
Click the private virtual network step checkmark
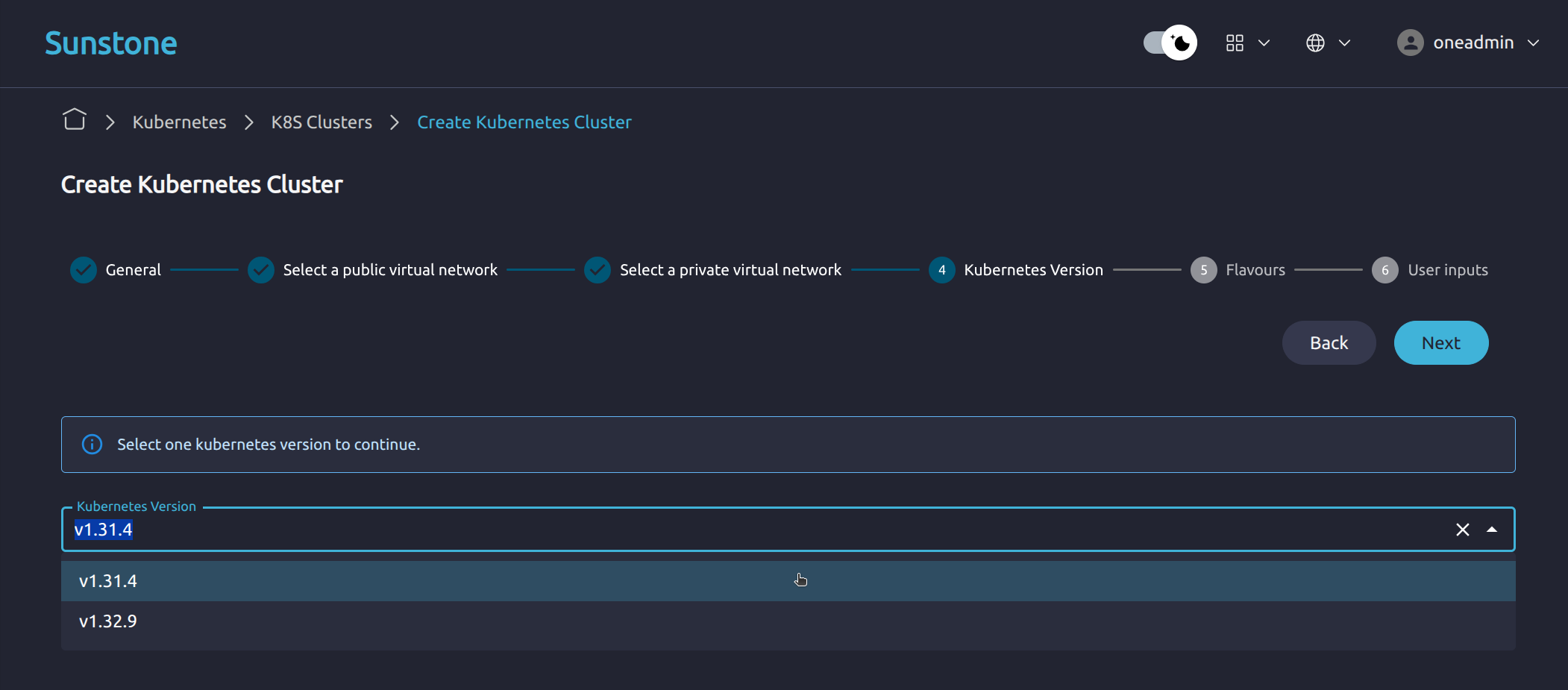598,270
